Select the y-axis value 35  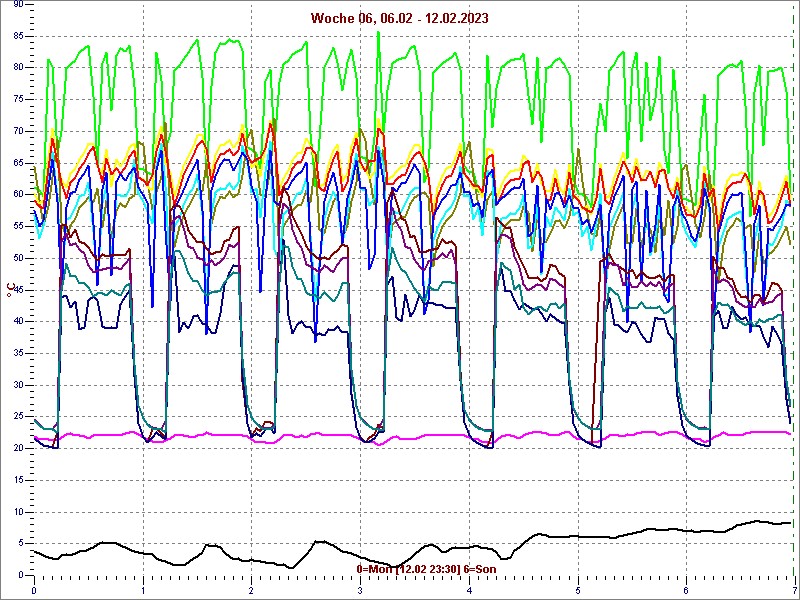pos(17,353)
